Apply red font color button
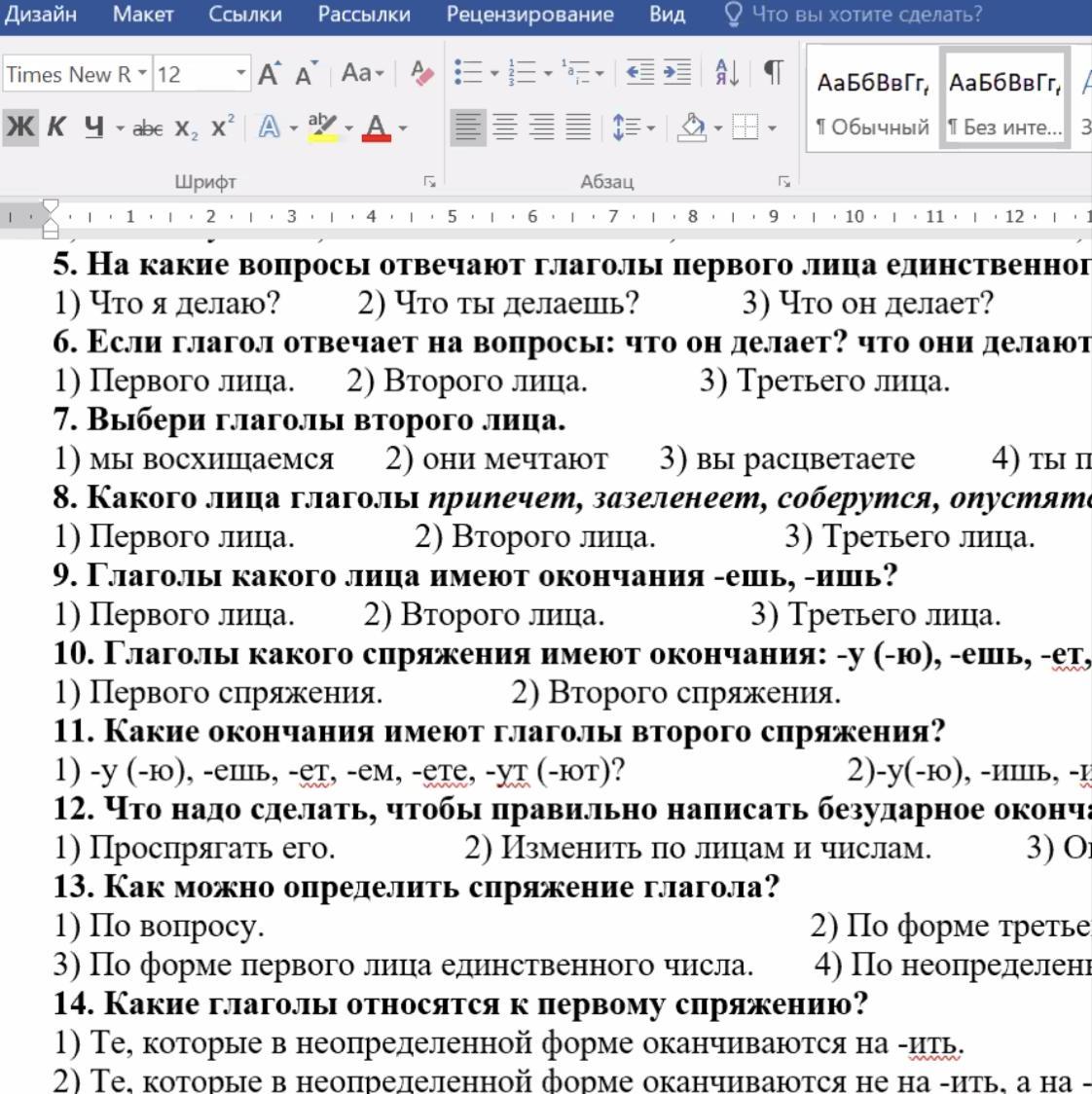 pos(376,128)
